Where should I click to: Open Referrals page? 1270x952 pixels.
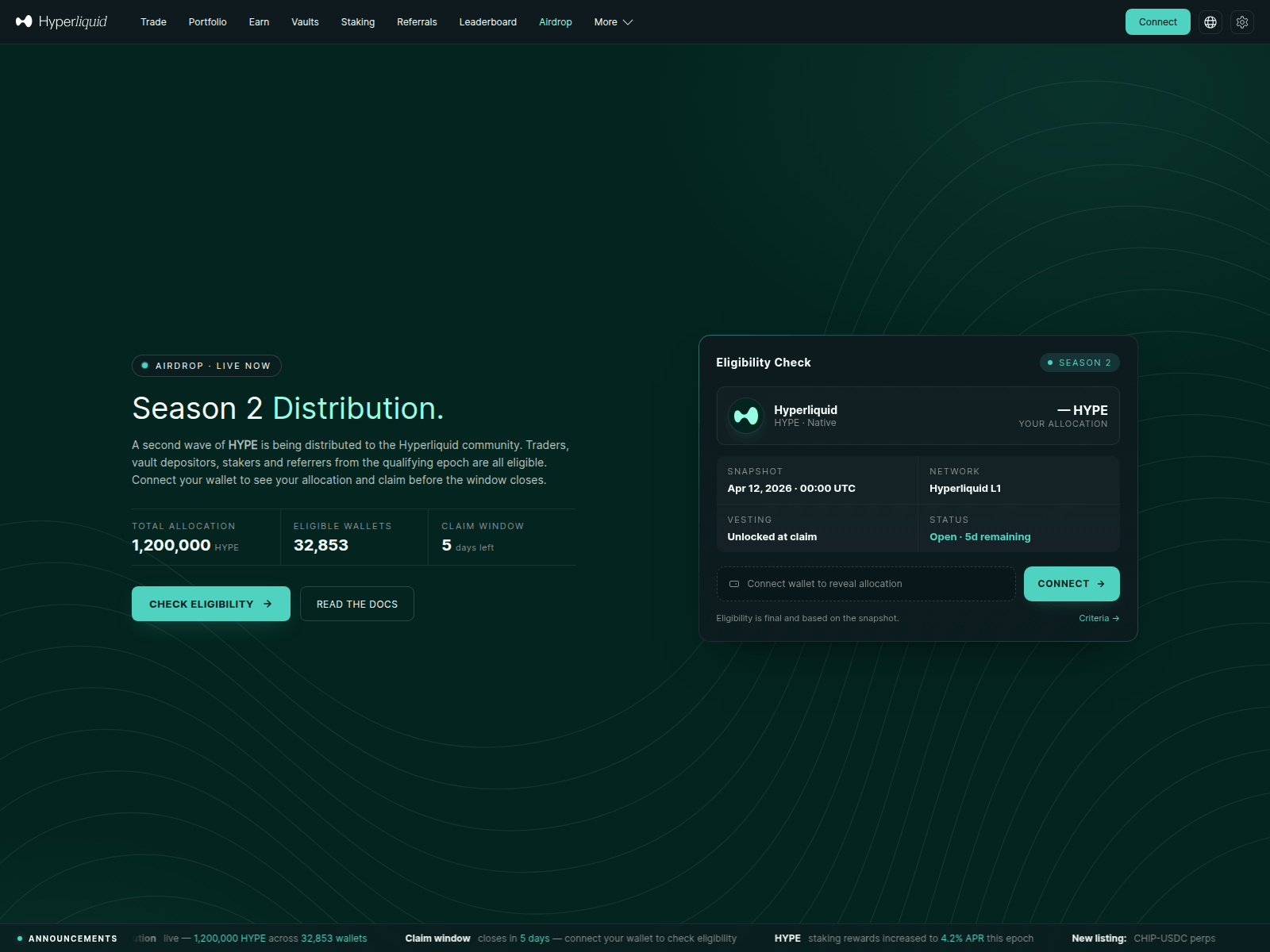[417, 22]
